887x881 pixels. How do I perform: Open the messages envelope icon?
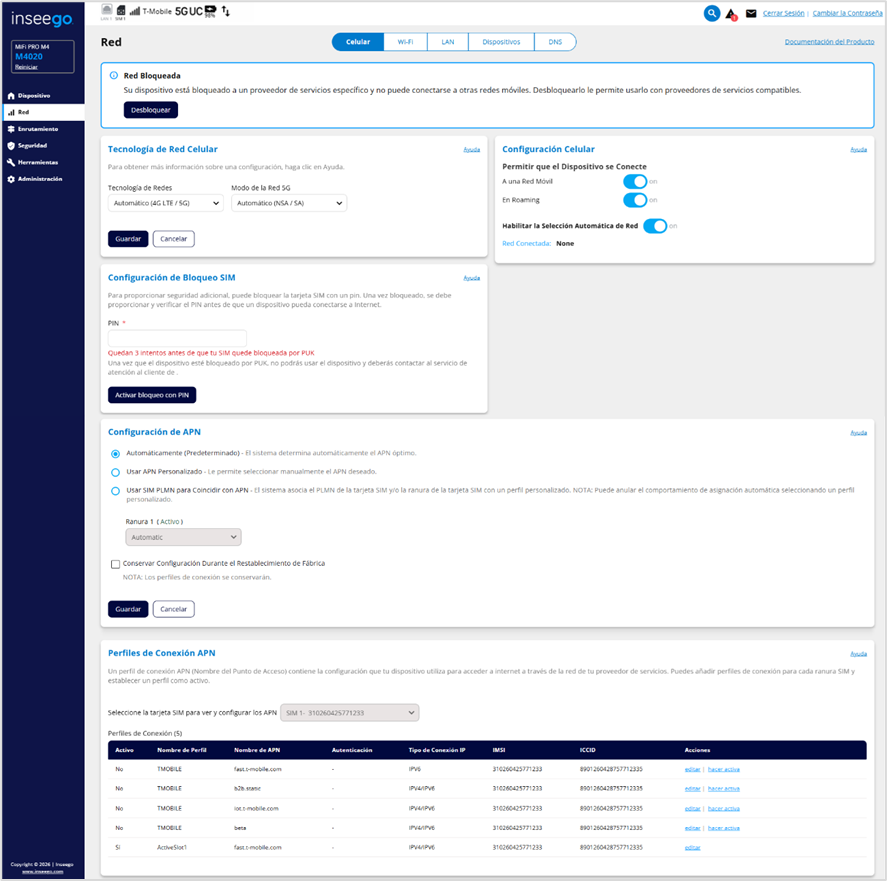(751, 14)
